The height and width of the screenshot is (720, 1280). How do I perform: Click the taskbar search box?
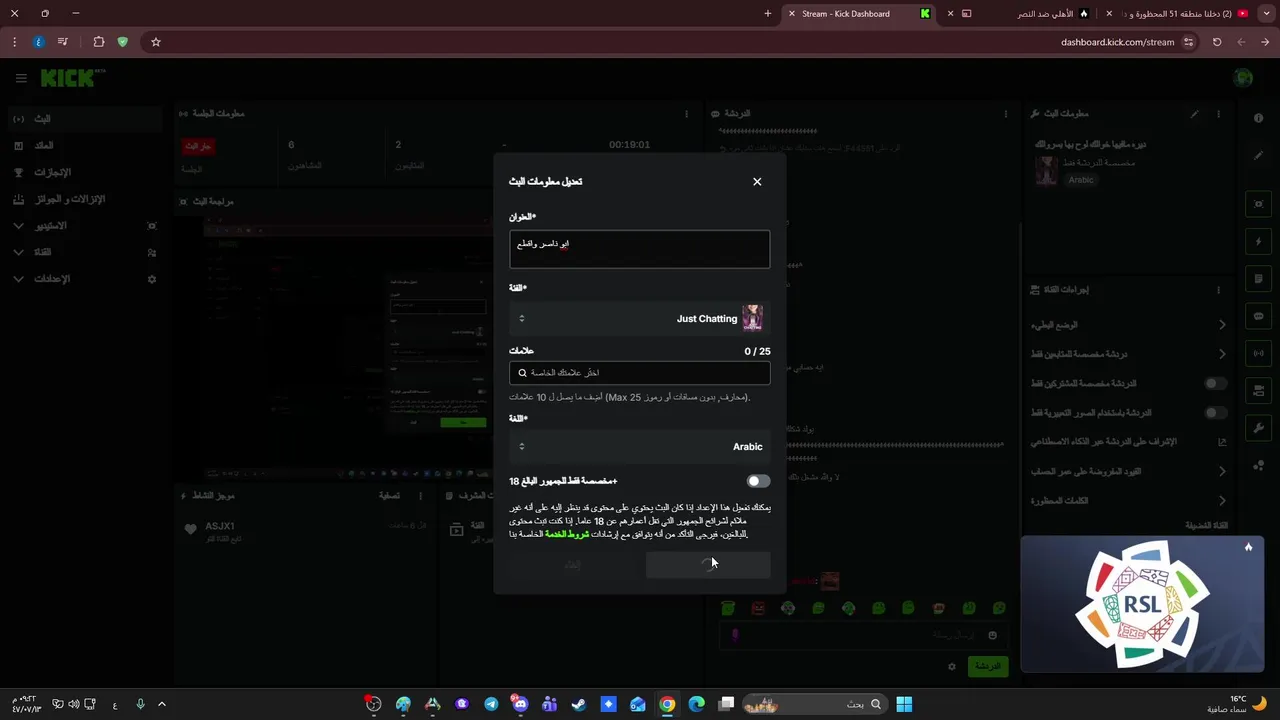click(x=815, y=704)
